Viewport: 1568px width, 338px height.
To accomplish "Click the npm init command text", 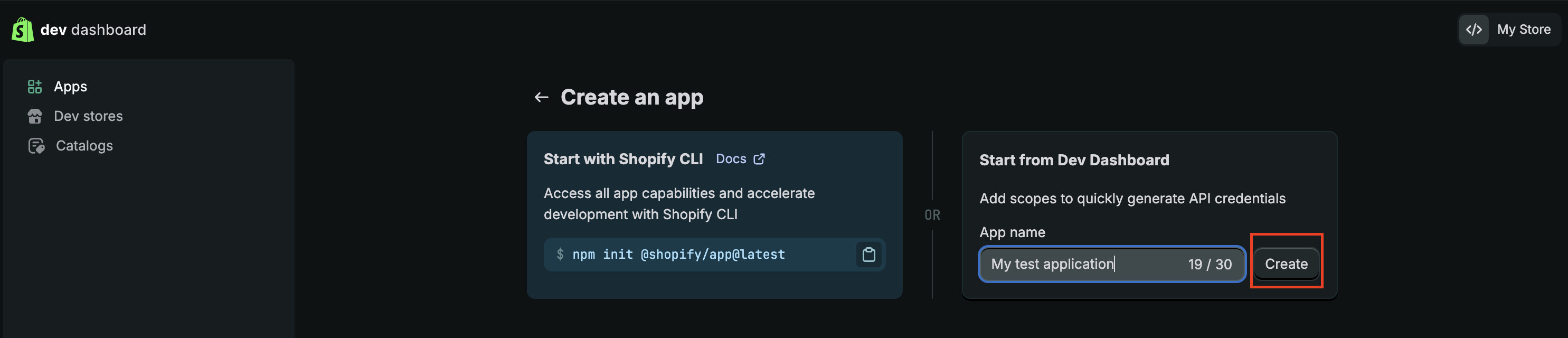I will [x=678, y=255].
